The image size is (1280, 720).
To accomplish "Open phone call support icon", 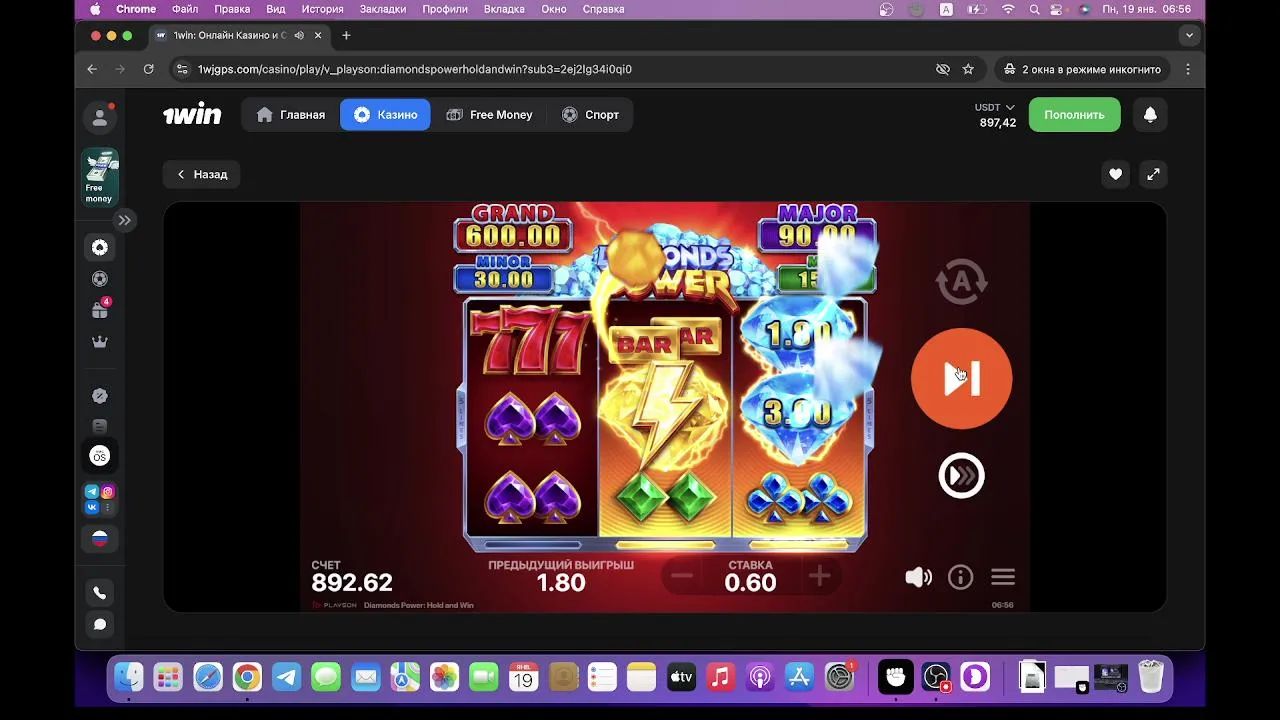I will click(100, 593).
